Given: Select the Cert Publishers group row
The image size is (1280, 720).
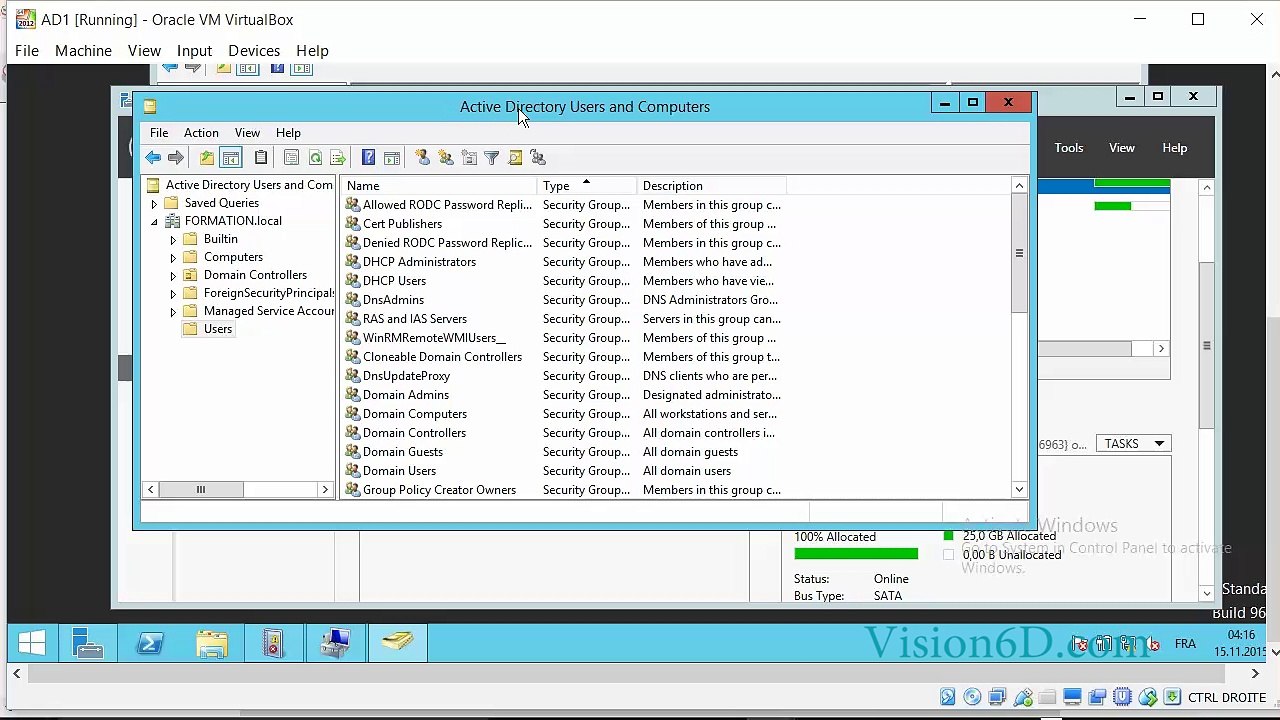Looking at the screenshot, I should point(563,224).
